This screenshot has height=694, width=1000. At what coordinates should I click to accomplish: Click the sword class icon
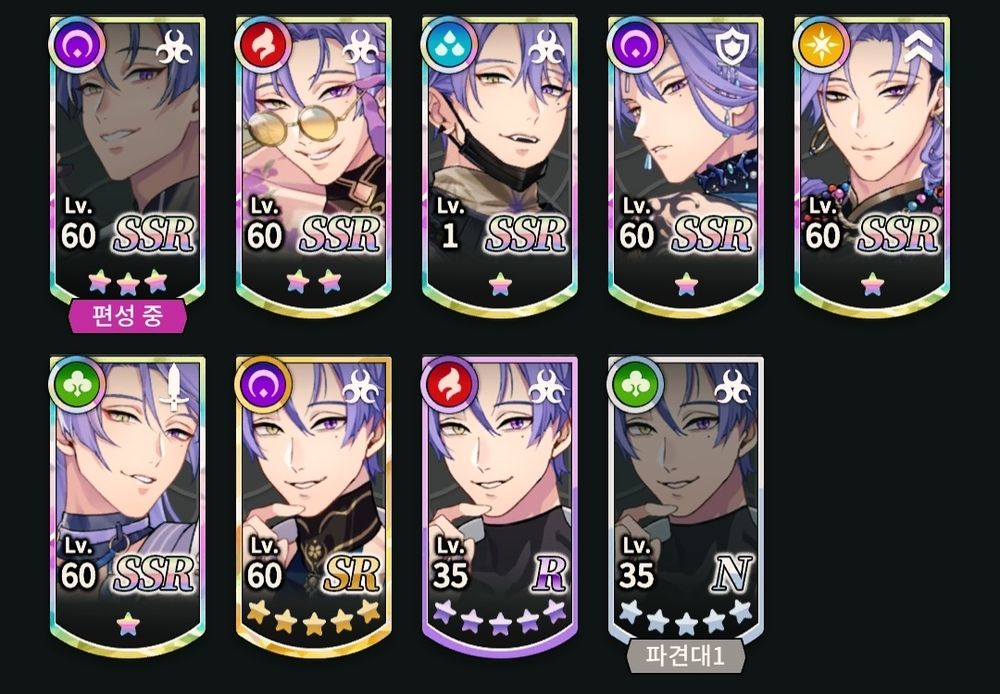(x=175, y=387)
